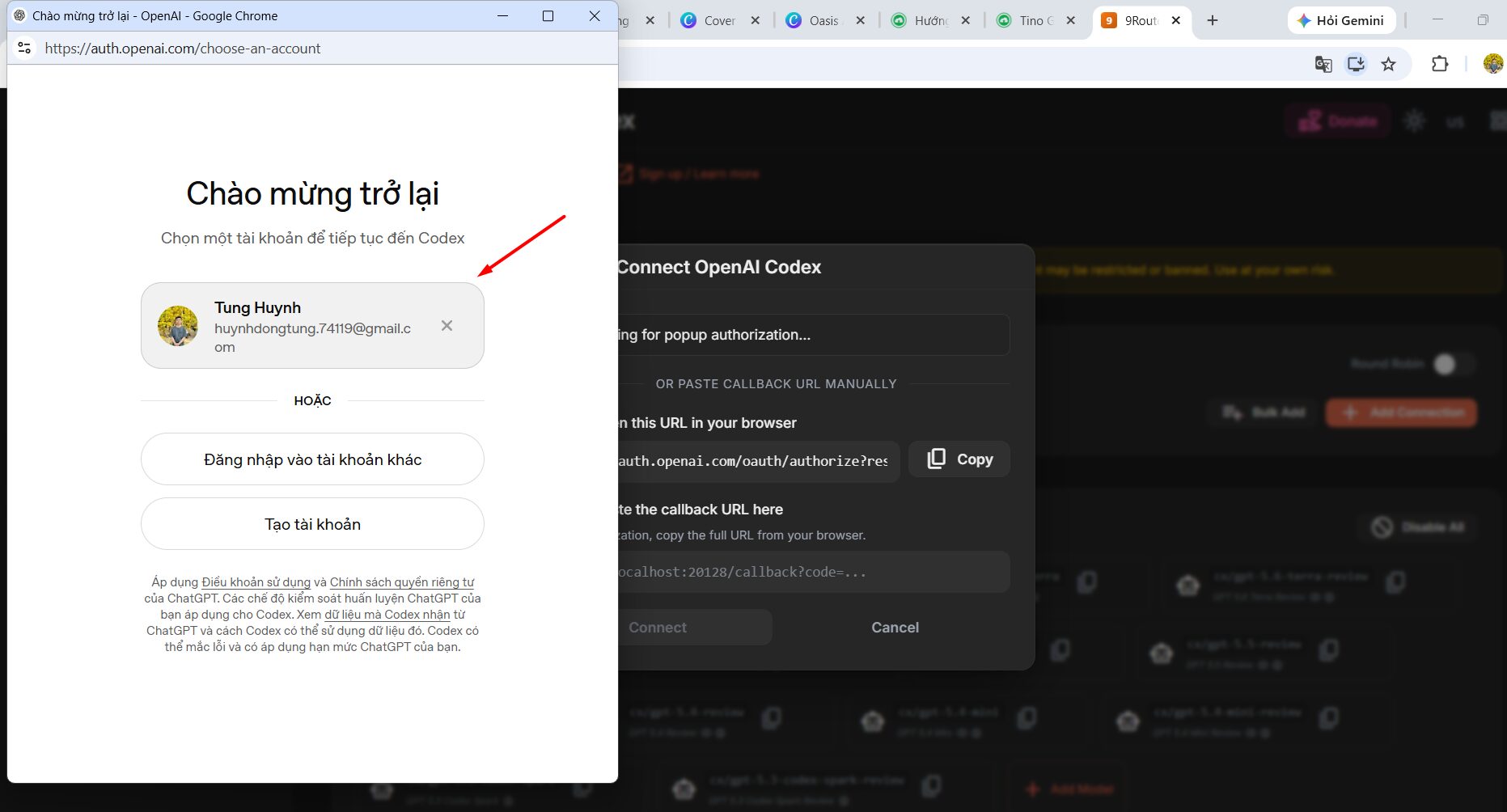The width and height of the screenshot is (1507, 812).
Task: Click the Add Connection button
Action: (x=1402, y=412)
